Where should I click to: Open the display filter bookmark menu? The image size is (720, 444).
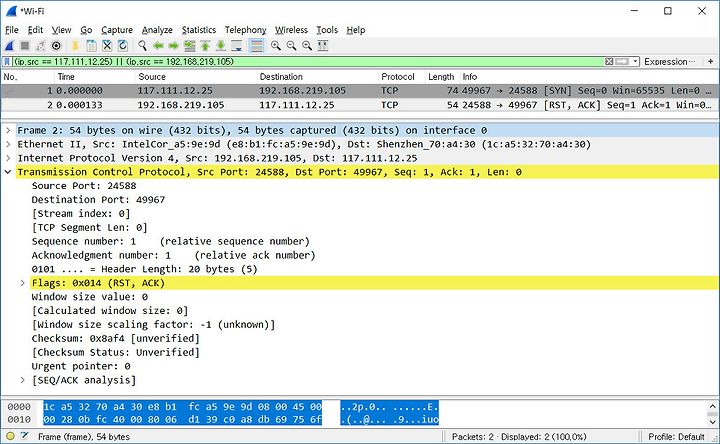click(x=6, y=62)
